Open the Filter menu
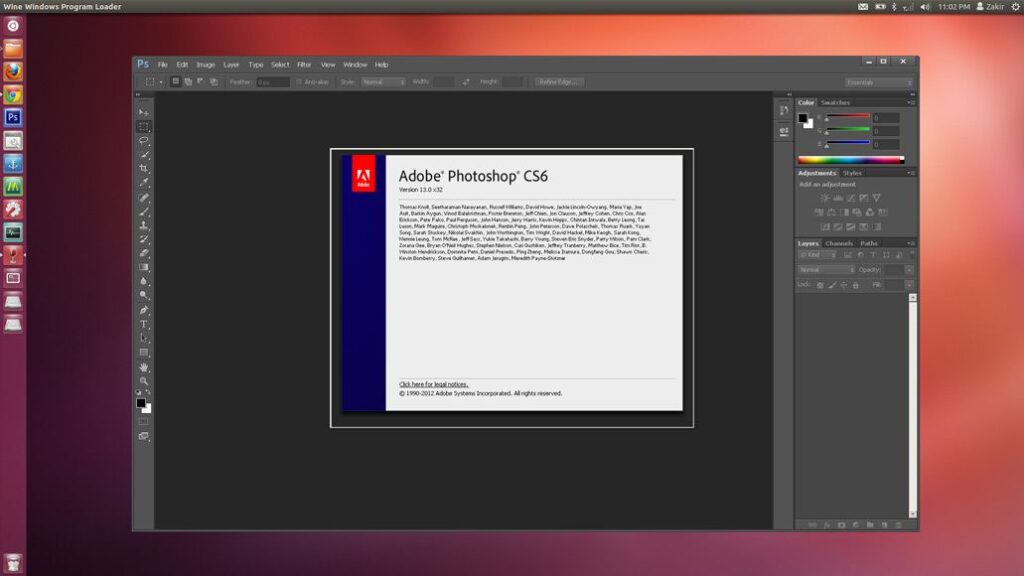 304,63
